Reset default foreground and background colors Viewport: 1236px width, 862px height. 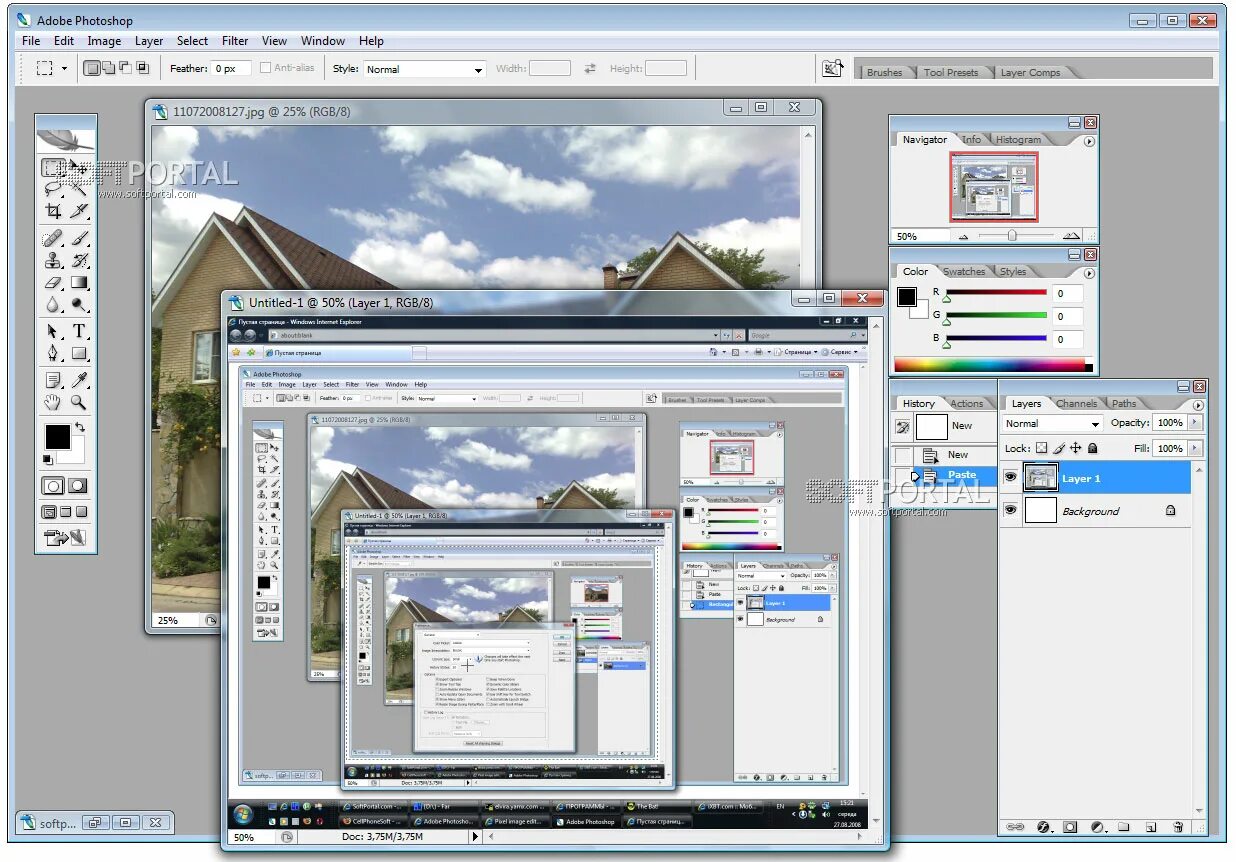(48, 460)
